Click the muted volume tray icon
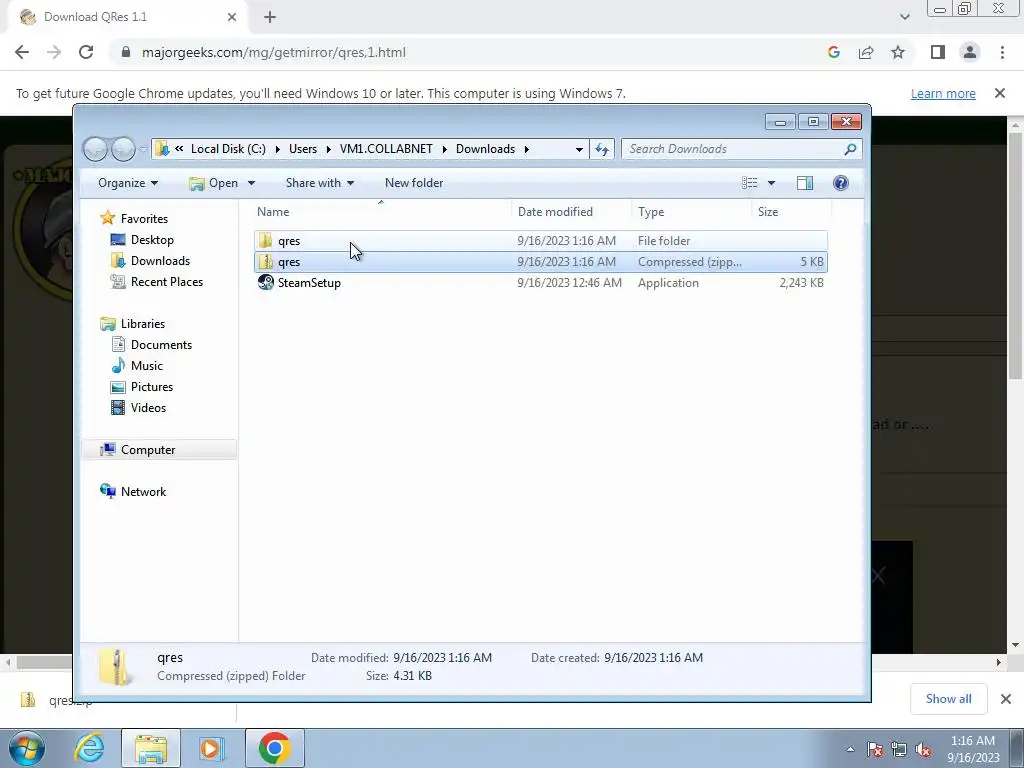This screenshot has height=768, width=1024. (x=923, y=750)
